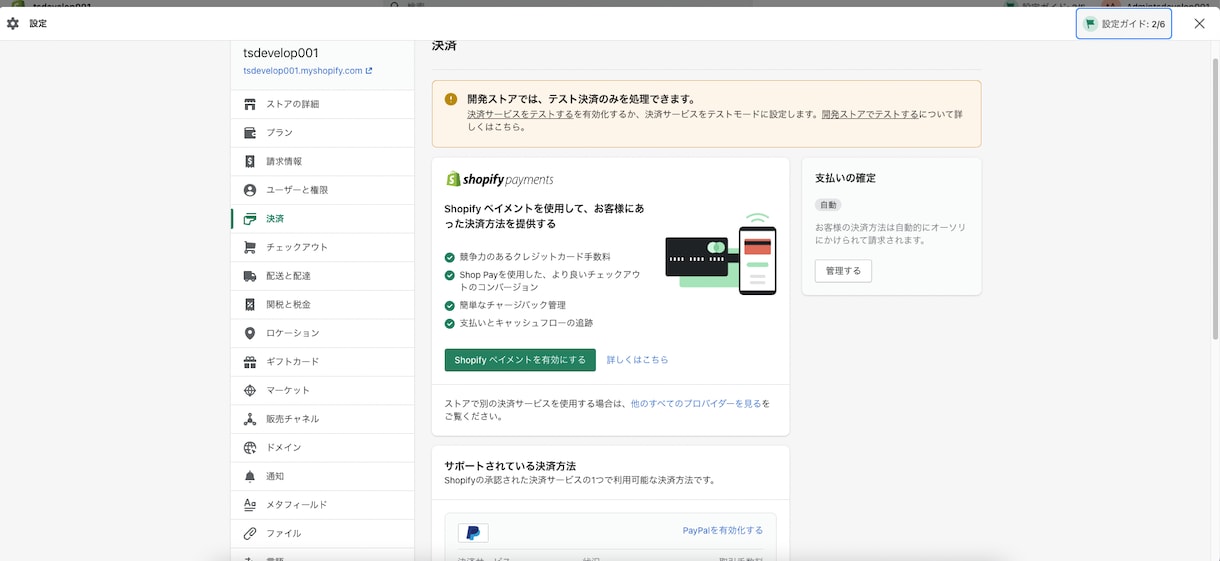Open ギフトカード settings

322,361
